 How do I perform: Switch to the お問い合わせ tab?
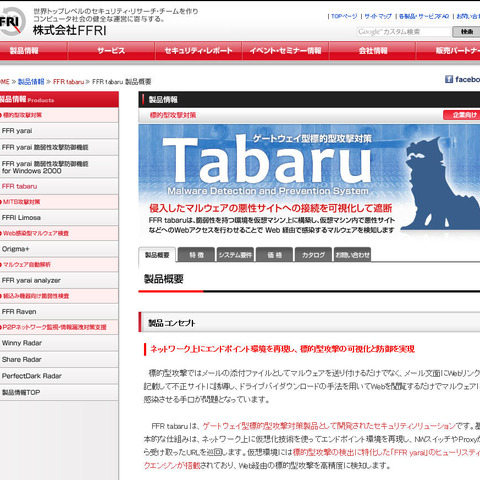[x=352, y=255]
